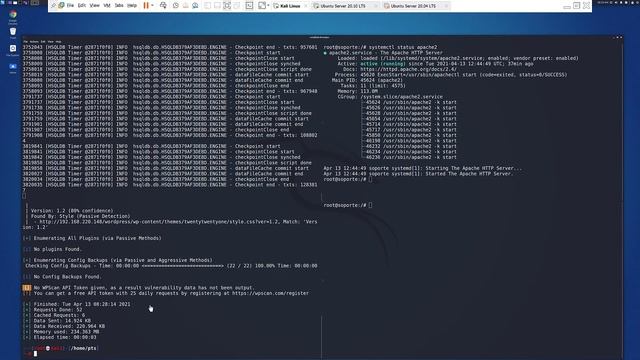Viewport: 640px width, 360px height.
Task: Open the Tabs menu
Action: click(x=119, y=6)
